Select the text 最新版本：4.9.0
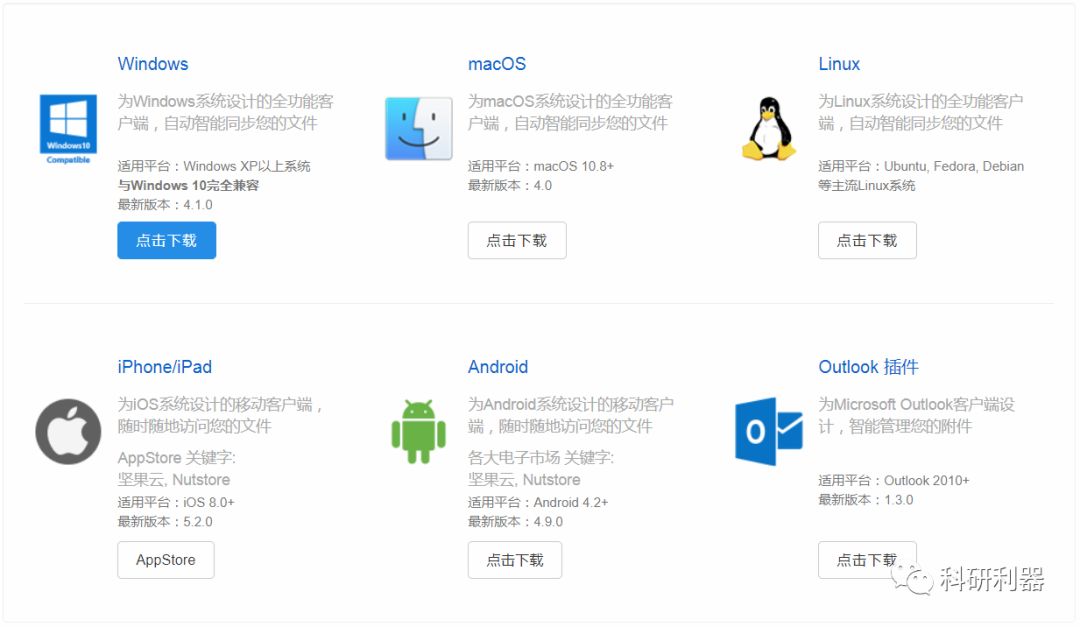The width and height of the screenshot is (1080, 627). point(515,522)
